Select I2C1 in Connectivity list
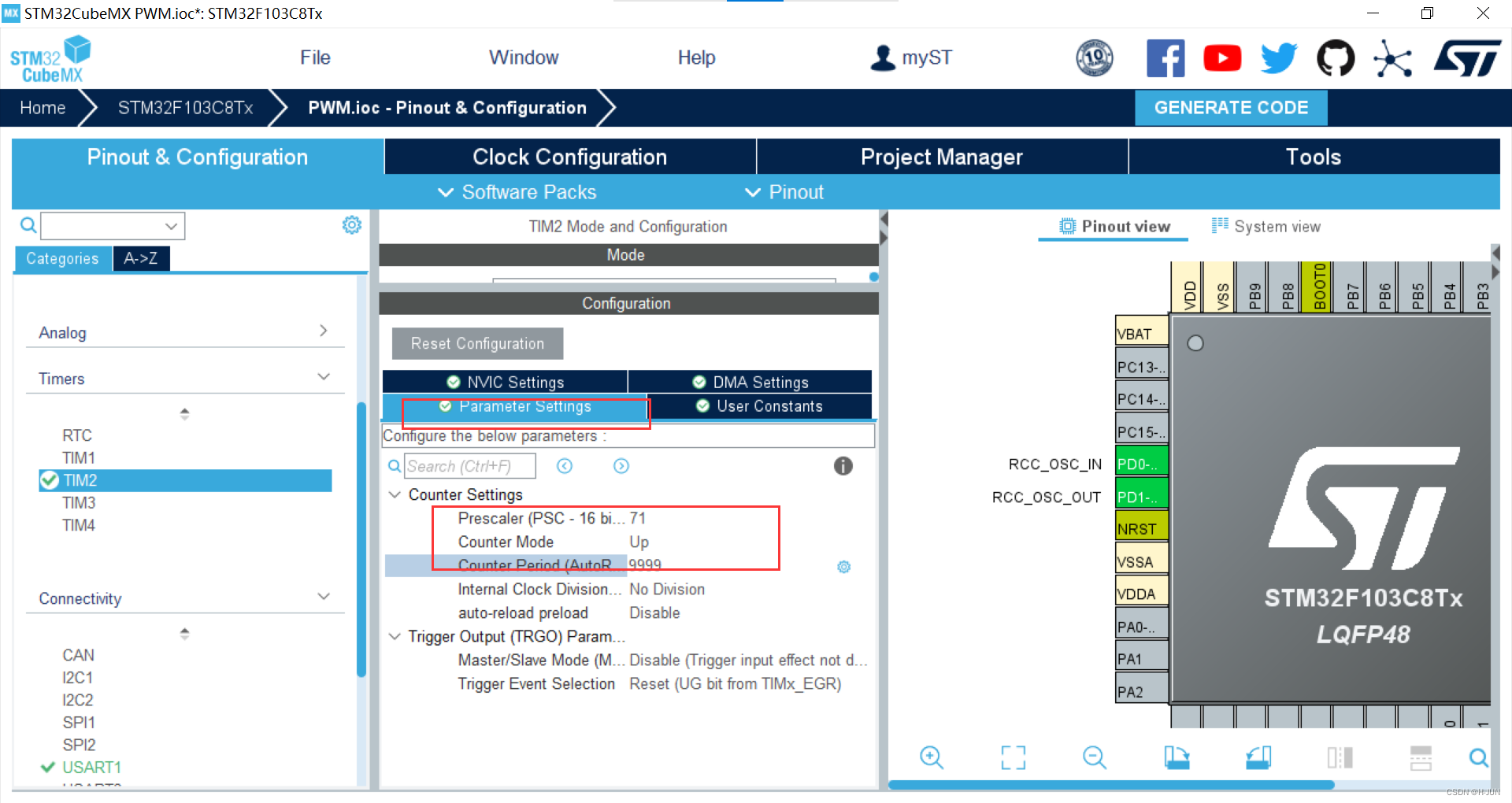Screen dimensions: 1512x803 (x=78, y=677)
